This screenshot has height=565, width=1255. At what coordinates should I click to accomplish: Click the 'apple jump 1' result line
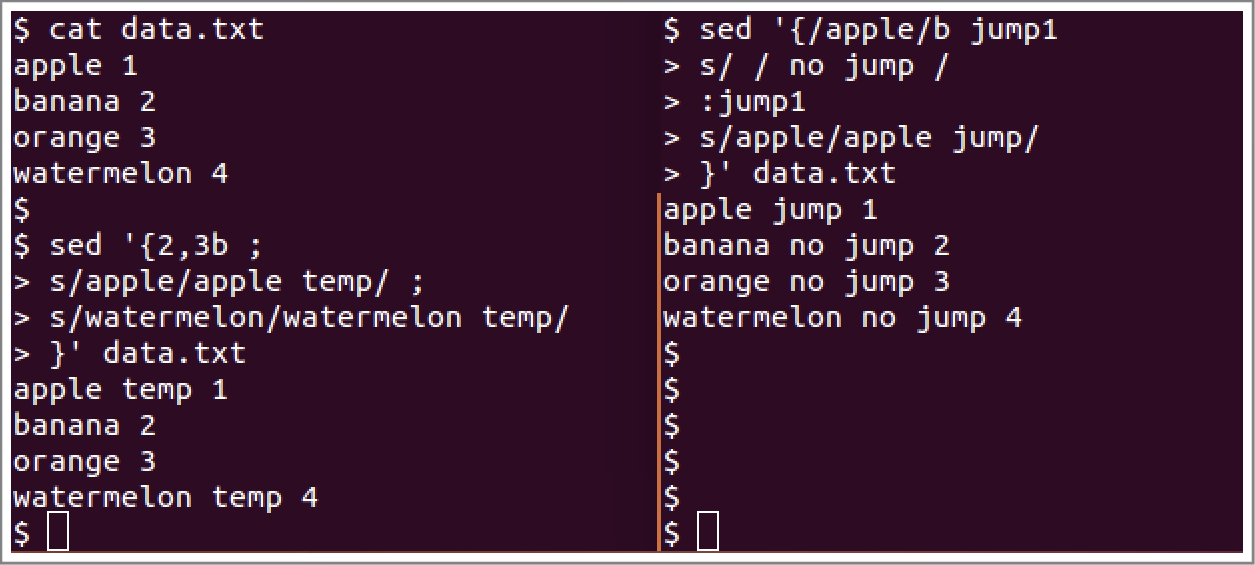(x=771, y=210)
